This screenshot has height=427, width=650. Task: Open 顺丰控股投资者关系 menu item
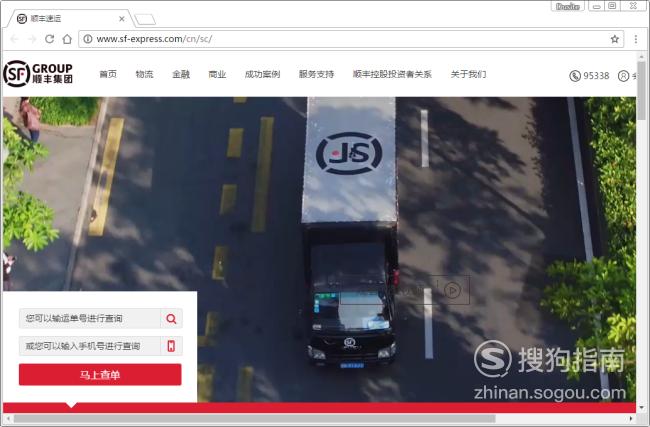point(392,74)
